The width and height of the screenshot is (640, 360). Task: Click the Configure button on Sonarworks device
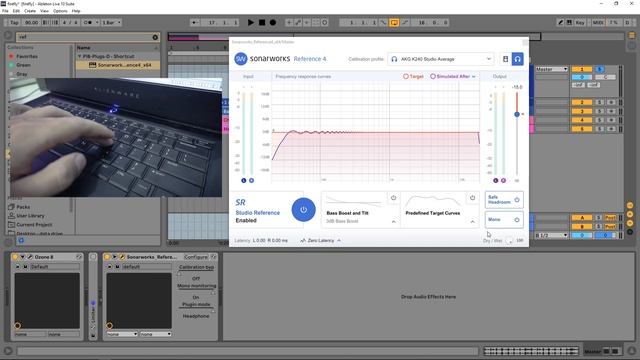[x=196, y=257]
